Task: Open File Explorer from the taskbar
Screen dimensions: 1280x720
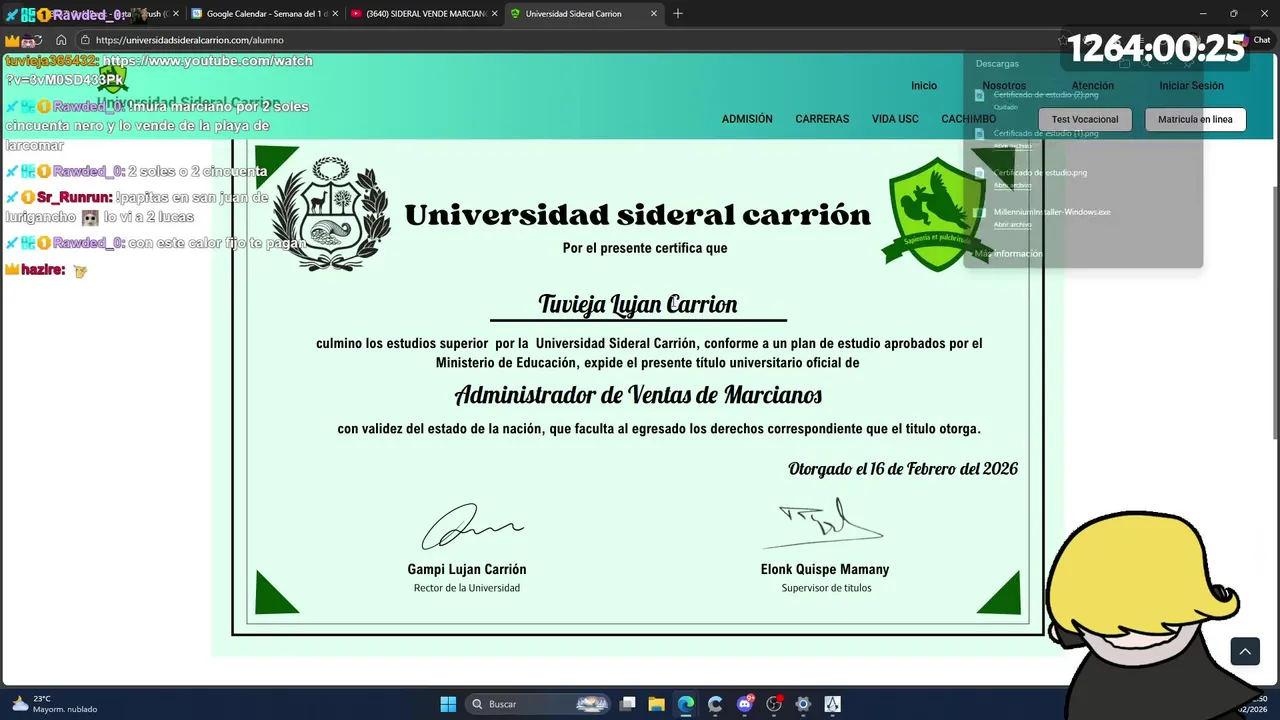Action: 657,704
